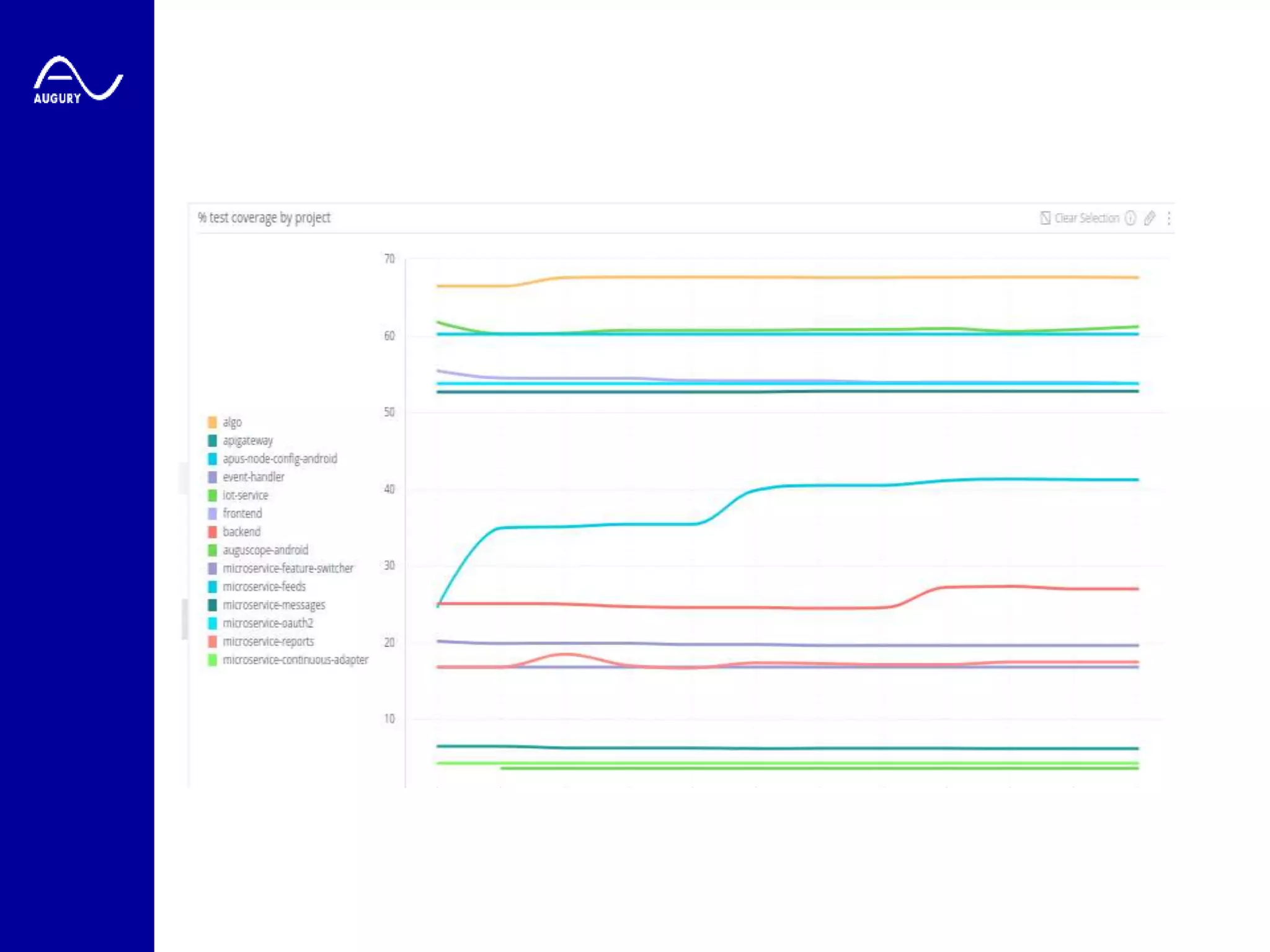Click the Clear Selection text button

pos(1086,218)
